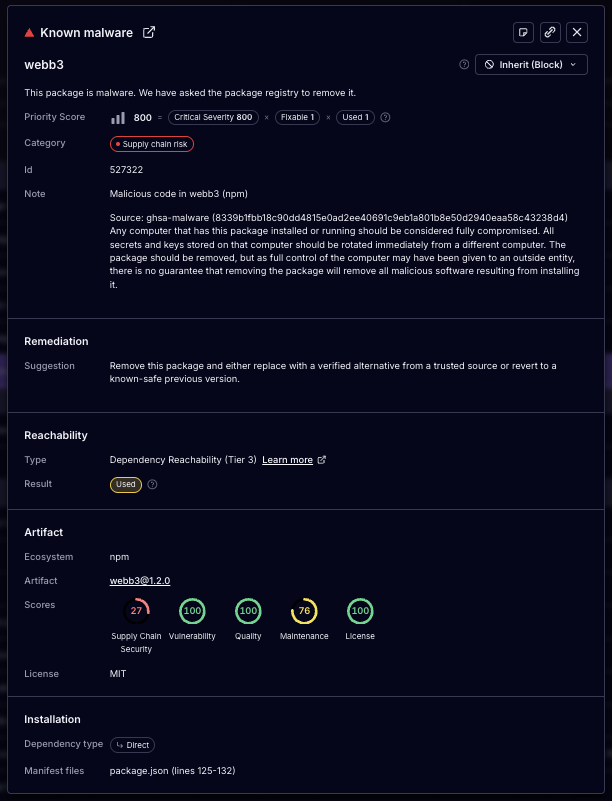Click the Supply chain risk category tag
This screenshot has height=801, width=612.
point(152,144)
